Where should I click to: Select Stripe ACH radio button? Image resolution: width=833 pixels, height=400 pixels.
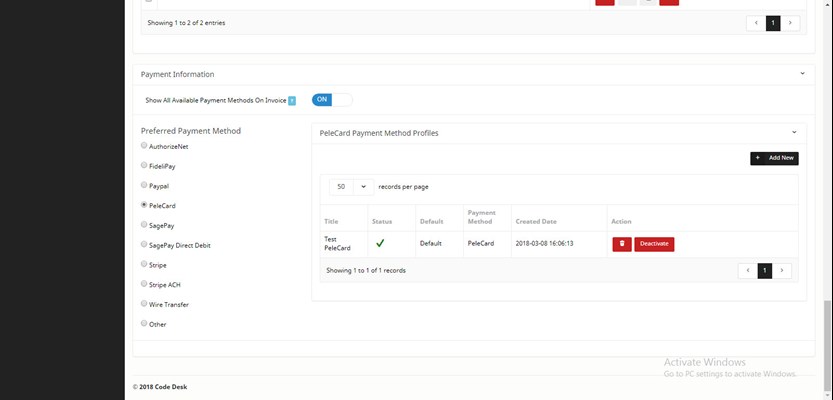point(144,284)
